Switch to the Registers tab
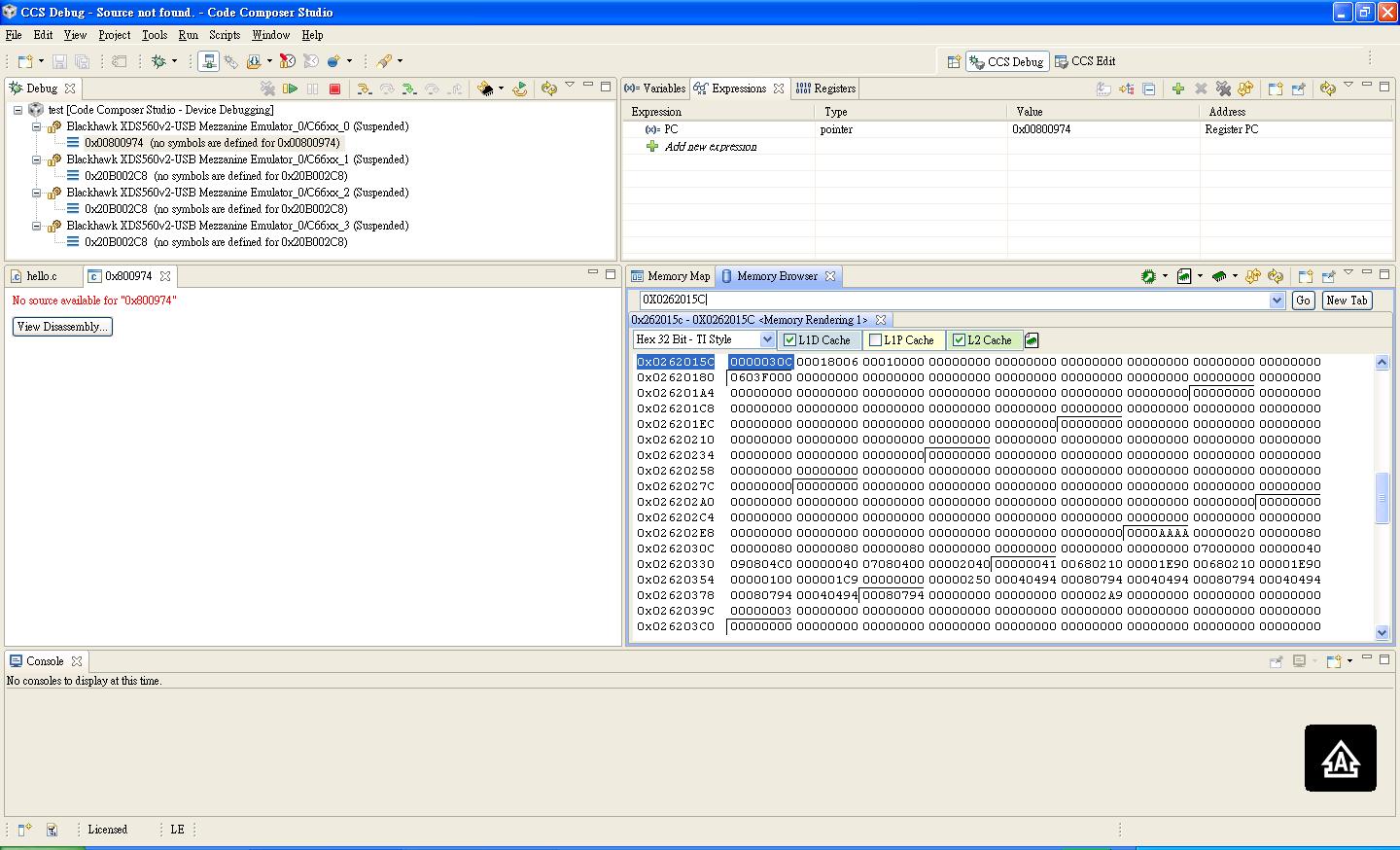This screenshot has width=1400, height=850. 825,89
